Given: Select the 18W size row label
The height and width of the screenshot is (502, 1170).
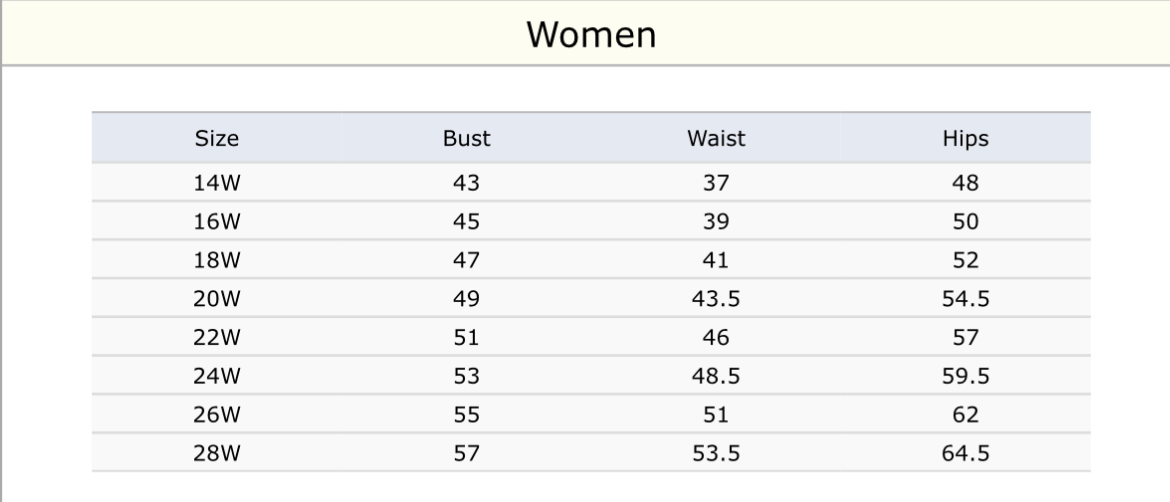Looking at the screenshot, I should pyautogui.click(x=217, y=260).
